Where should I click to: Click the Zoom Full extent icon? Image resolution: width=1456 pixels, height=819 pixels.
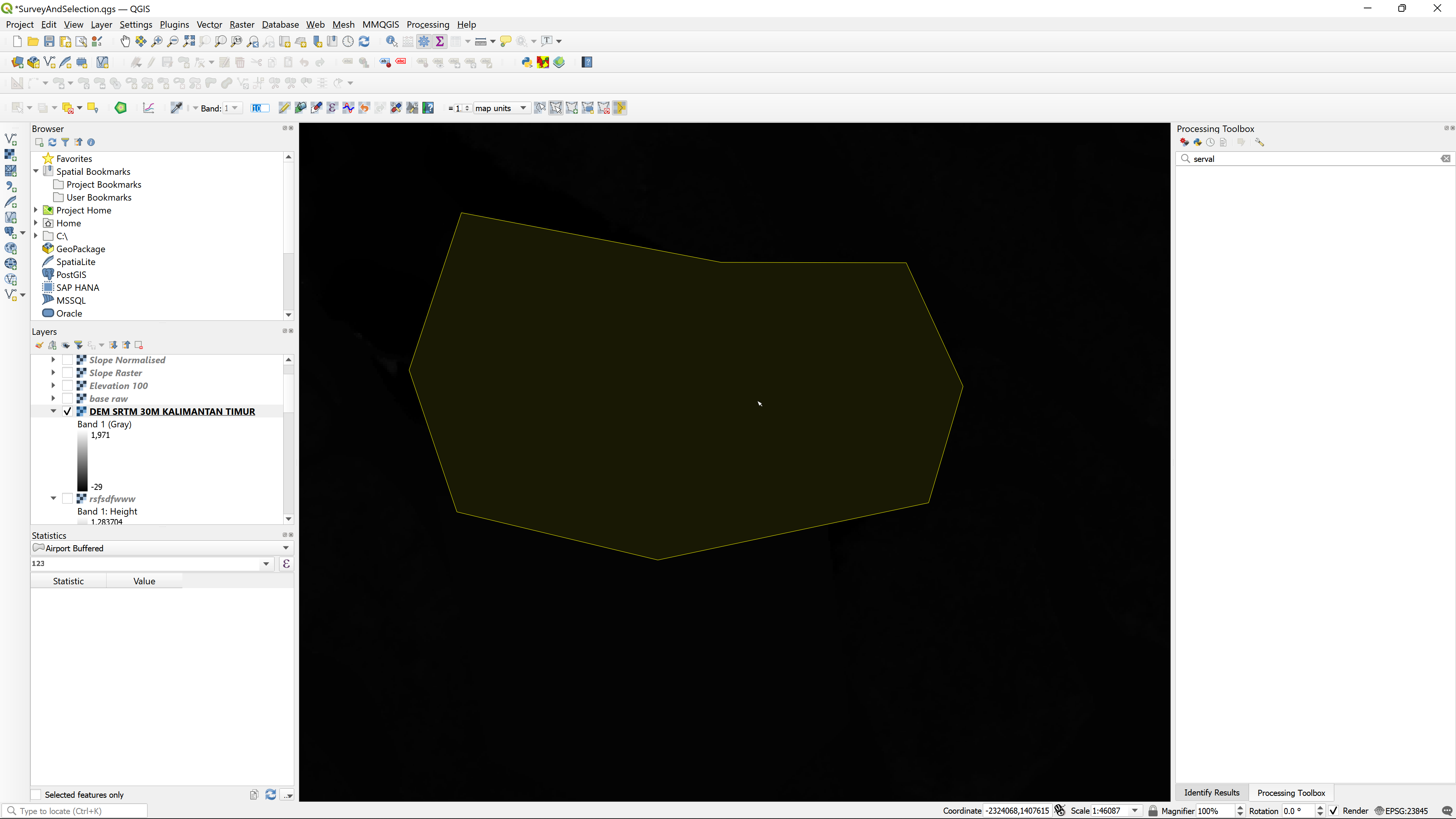pyautogui.click(x=189, y=41)
